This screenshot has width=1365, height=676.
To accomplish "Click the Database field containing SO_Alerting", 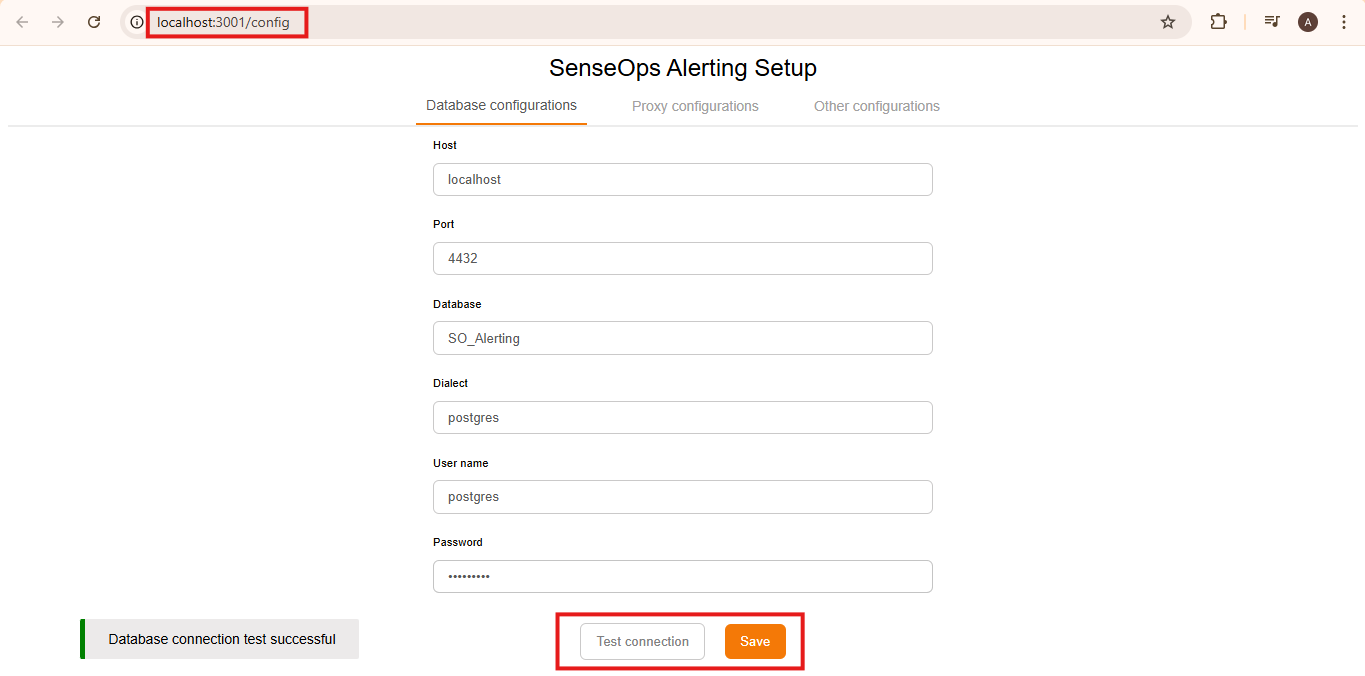I will pos(683,338).
